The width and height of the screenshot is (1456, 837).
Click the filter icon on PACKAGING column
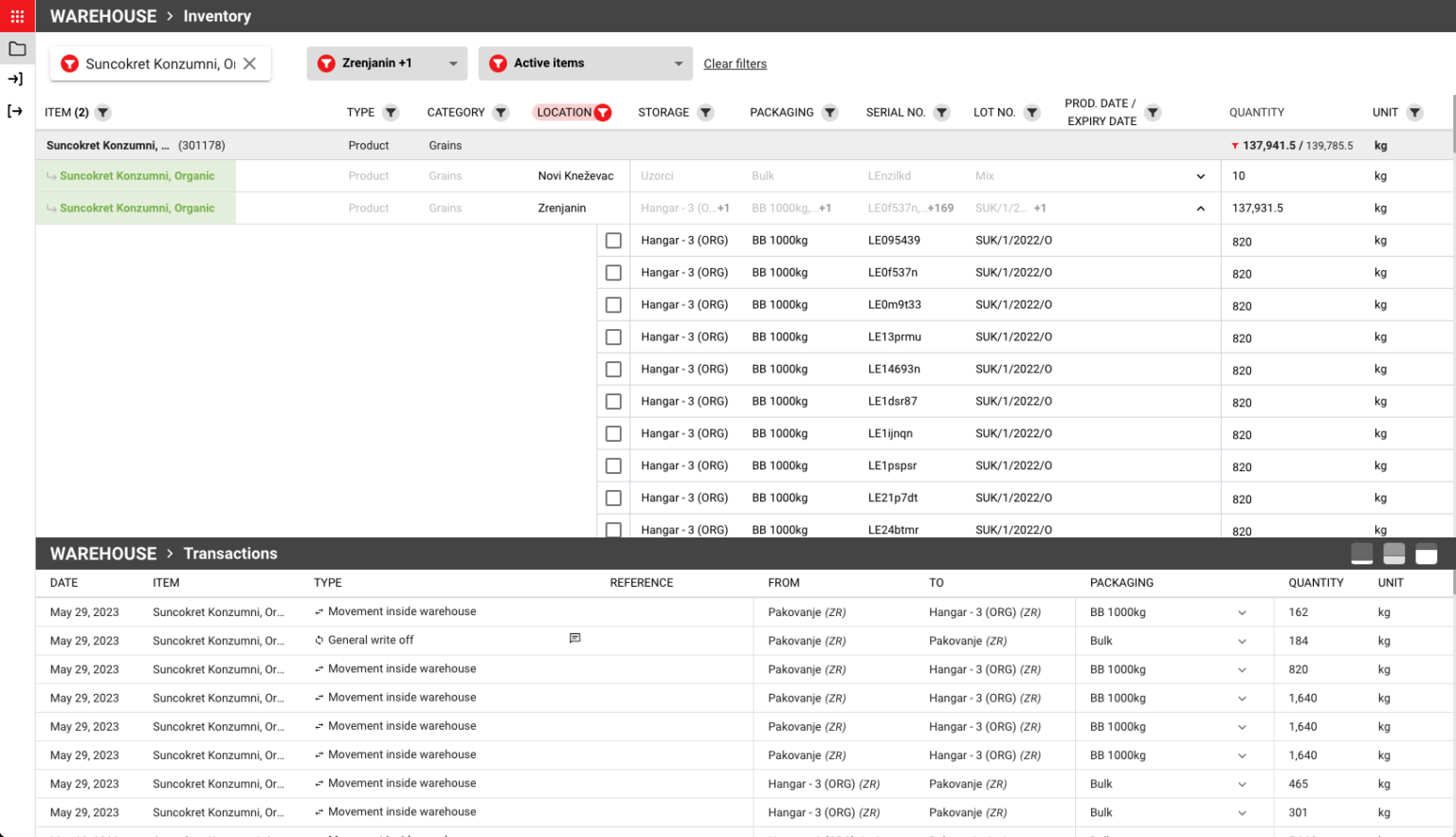(829, 112)
